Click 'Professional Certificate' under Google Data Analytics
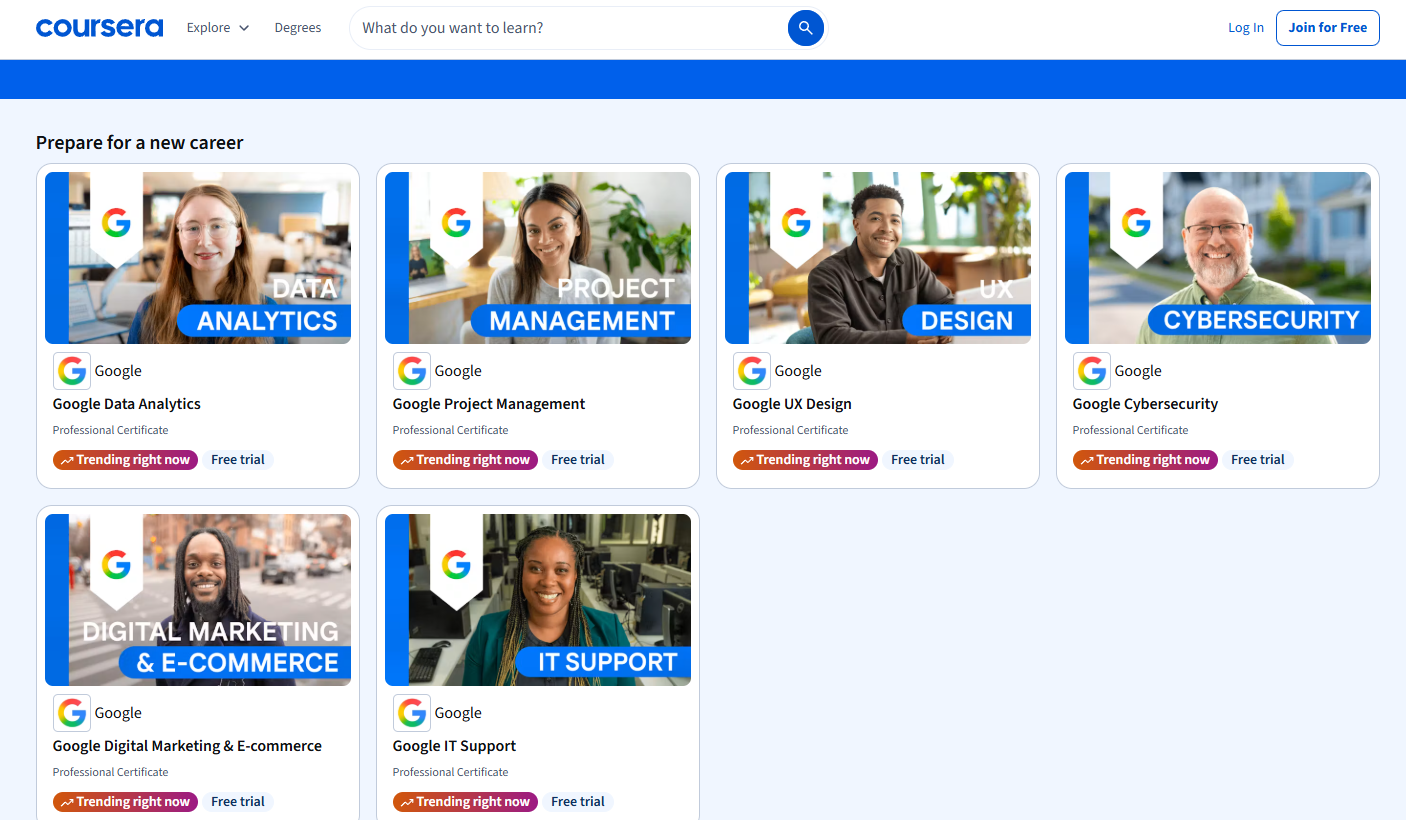Screen dimensions: 1406x820 110,430
